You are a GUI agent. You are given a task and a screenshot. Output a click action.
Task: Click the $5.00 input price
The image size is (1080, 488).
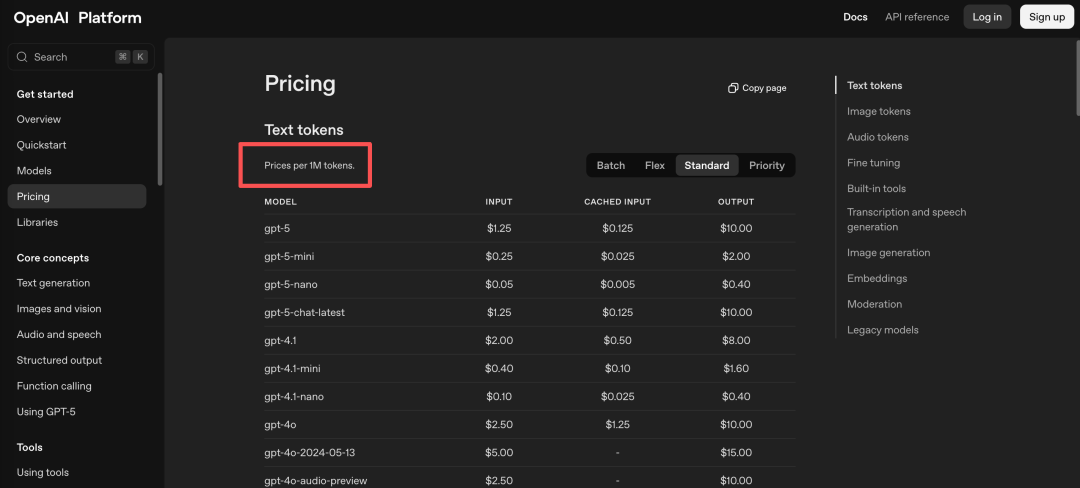(x=499, y=452)
